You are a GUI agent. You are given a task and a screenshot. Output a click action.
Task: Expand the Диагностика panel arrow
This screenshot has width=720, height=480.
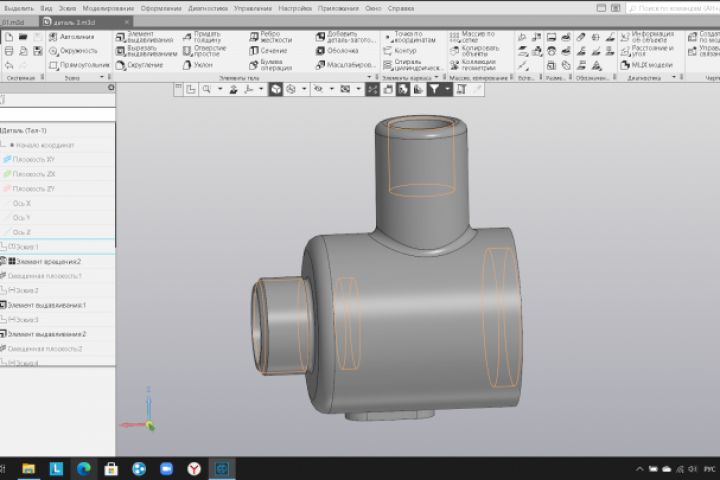(674, 77)
